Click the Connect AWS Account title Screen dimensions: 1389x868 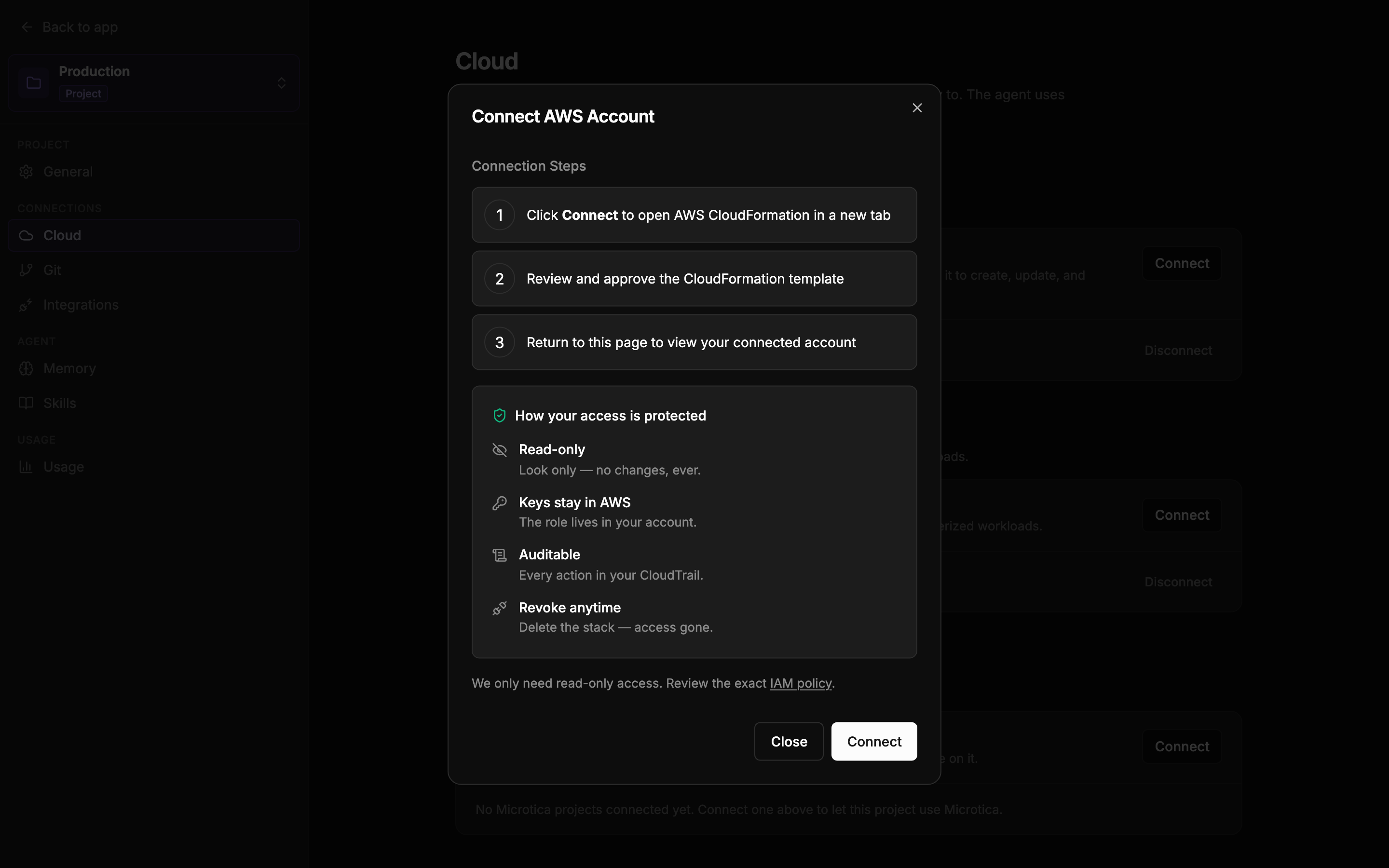click(562, 117)
